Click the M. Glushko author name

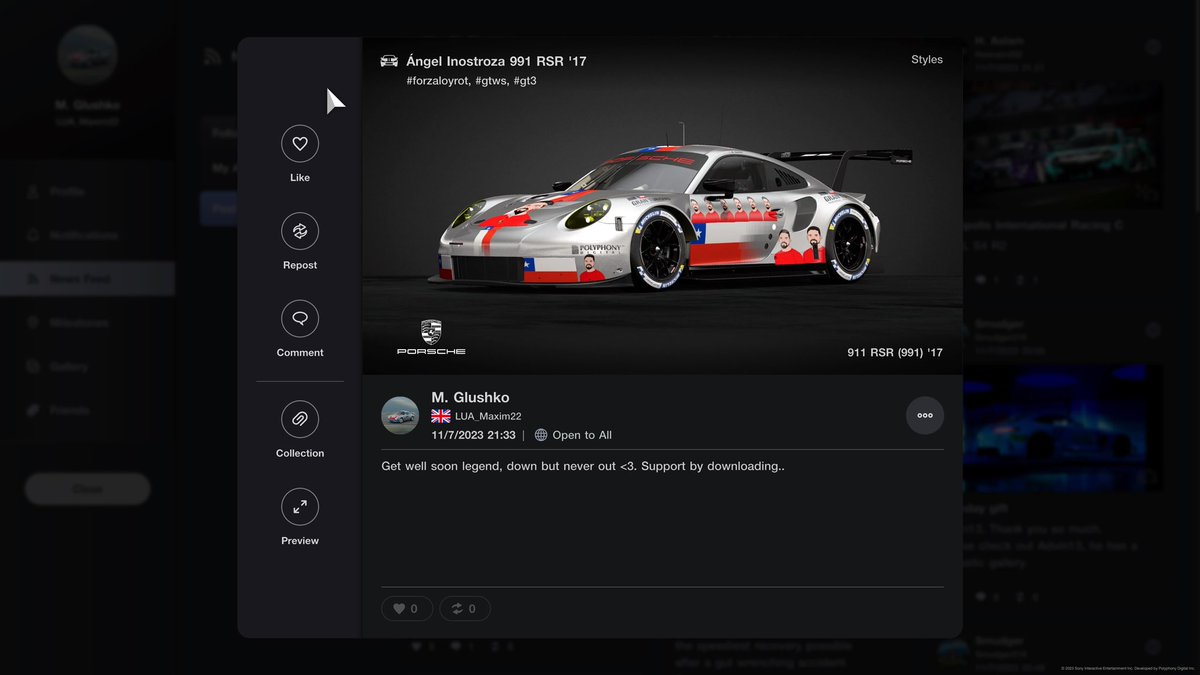pos(470,398)
